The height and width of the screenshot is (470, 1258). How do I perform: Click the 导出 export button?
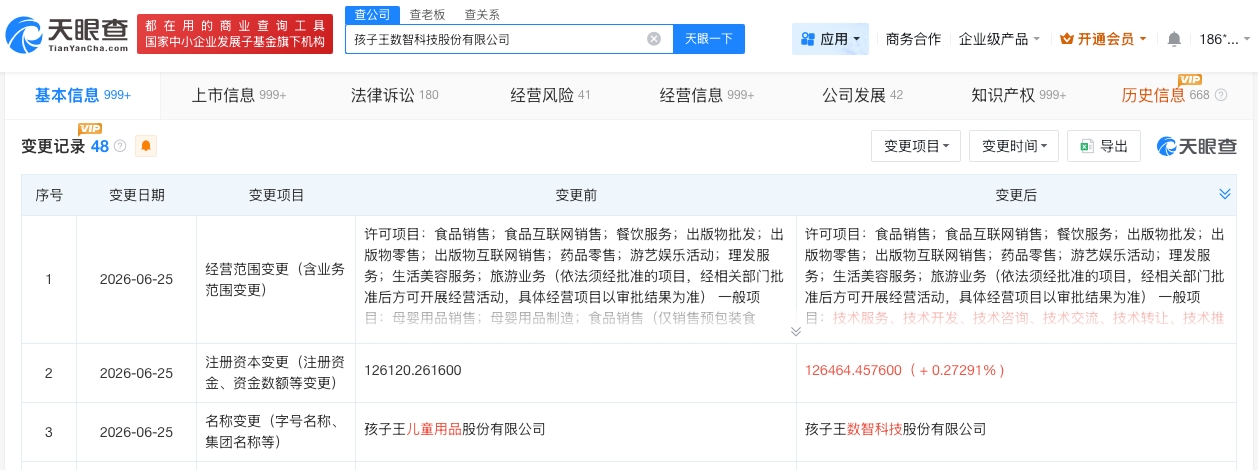tap(1104, 146)
